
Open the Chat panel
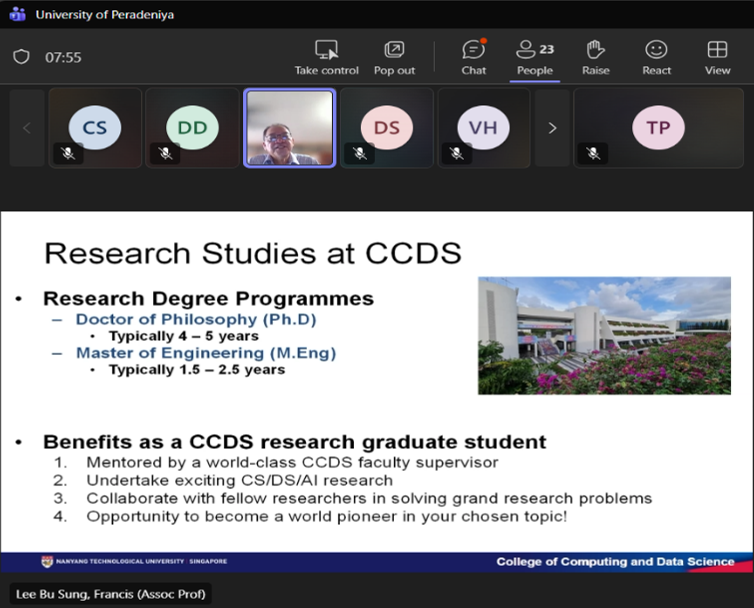[x=474, y=50]
